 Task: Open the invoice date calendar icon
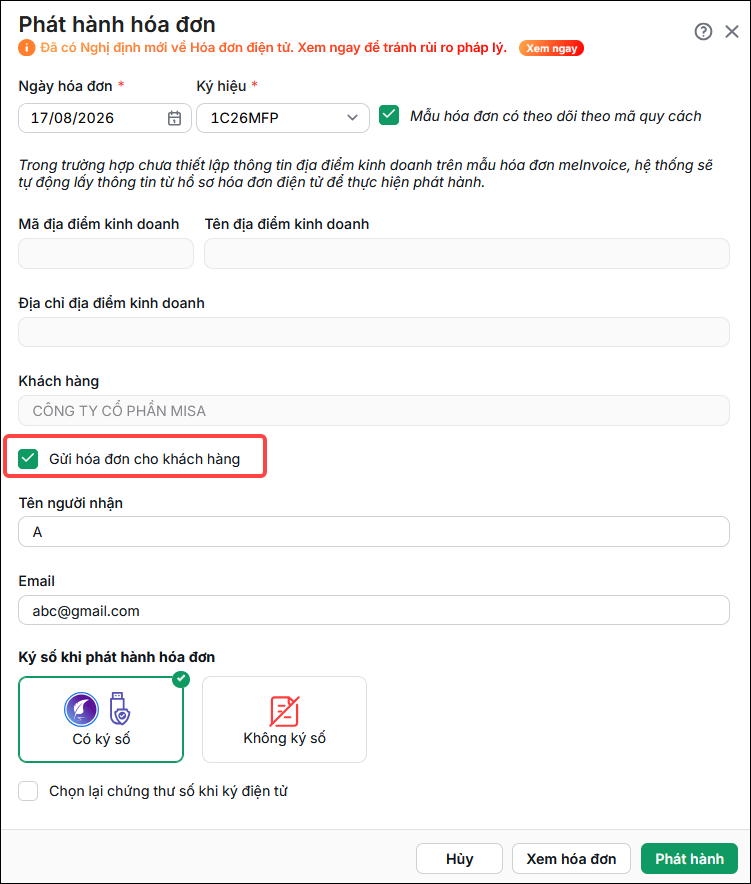(174, 118)
